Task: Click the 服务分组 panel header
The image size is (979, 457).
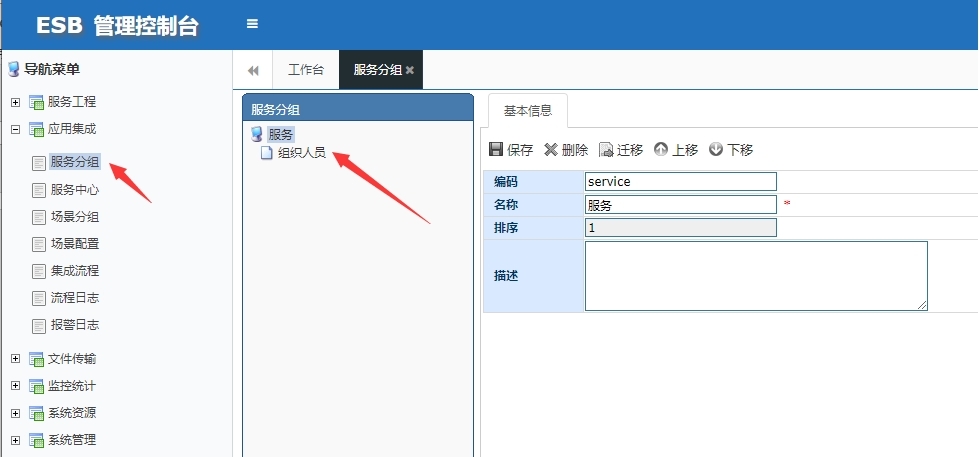Action: 358,108
